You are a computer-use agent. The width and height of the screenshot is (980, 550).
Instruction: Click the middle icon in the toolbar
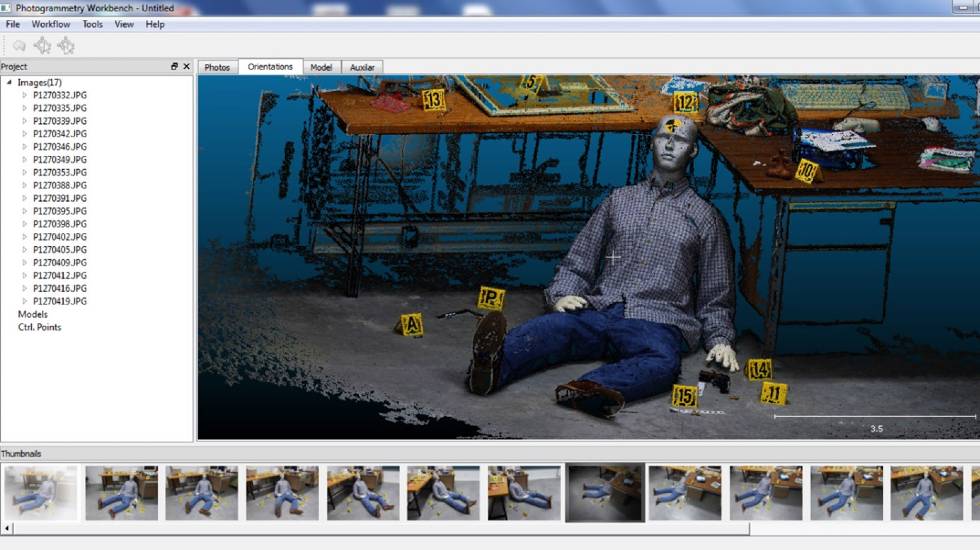tap(42, 45)
